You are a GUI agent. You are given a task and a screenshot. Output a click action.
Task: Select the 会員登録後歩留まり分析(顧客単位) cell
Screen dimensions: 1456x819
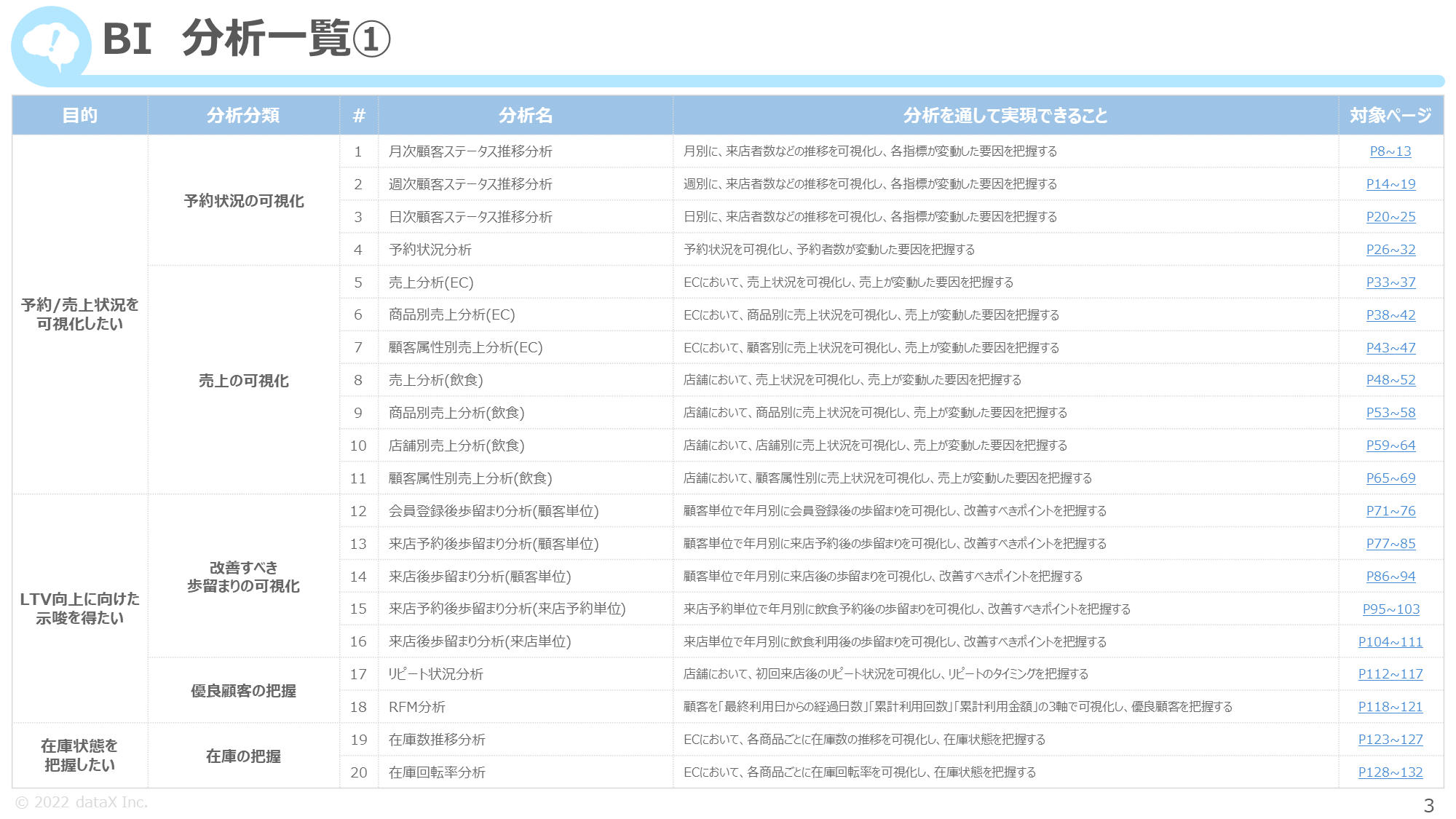click(x=526, y=511)
